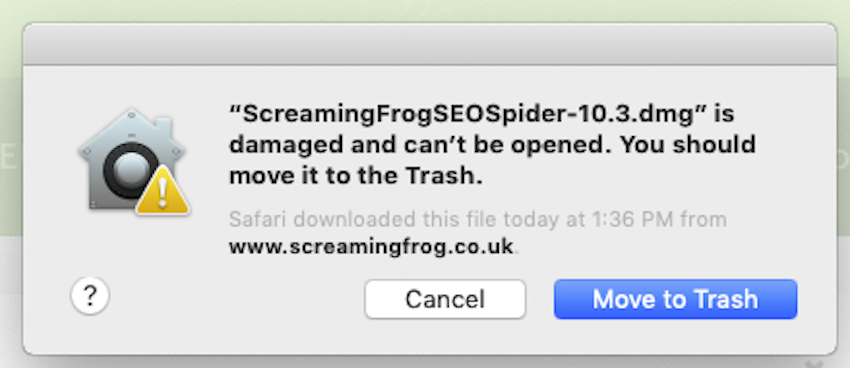Click the faded letter on left background edge

[8, 158]
